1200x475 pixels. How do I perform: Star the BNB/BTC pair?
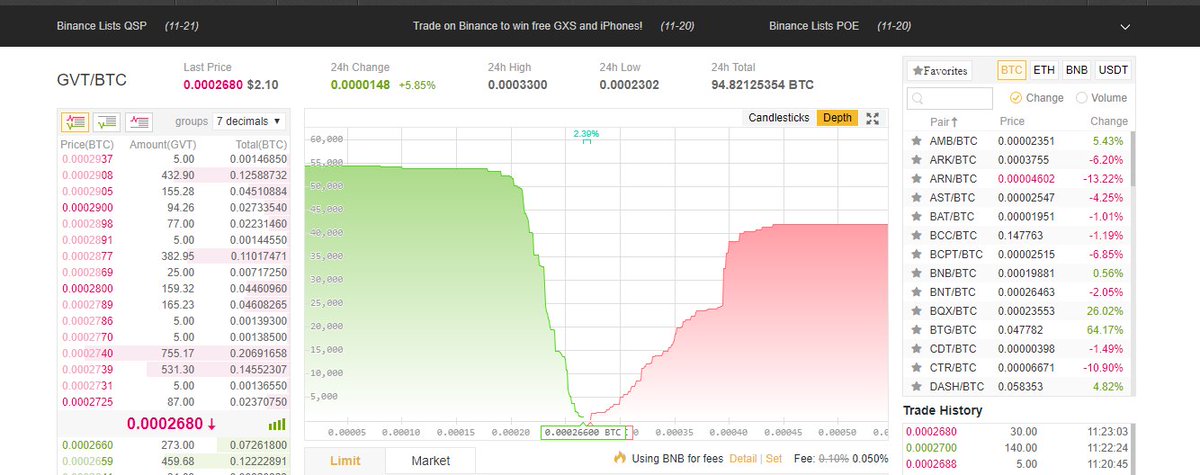(916, 273)
